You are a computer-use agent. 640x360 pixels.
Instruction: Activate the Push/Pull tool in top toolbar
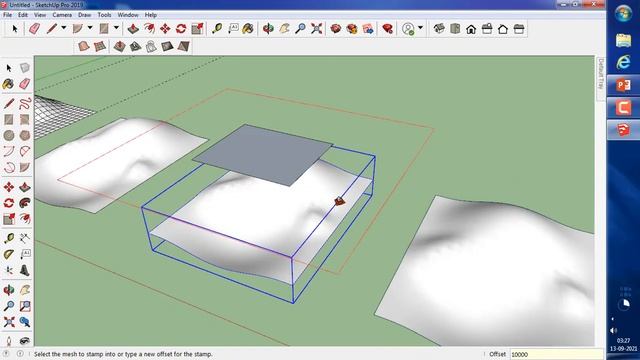[x=133, y=29]
